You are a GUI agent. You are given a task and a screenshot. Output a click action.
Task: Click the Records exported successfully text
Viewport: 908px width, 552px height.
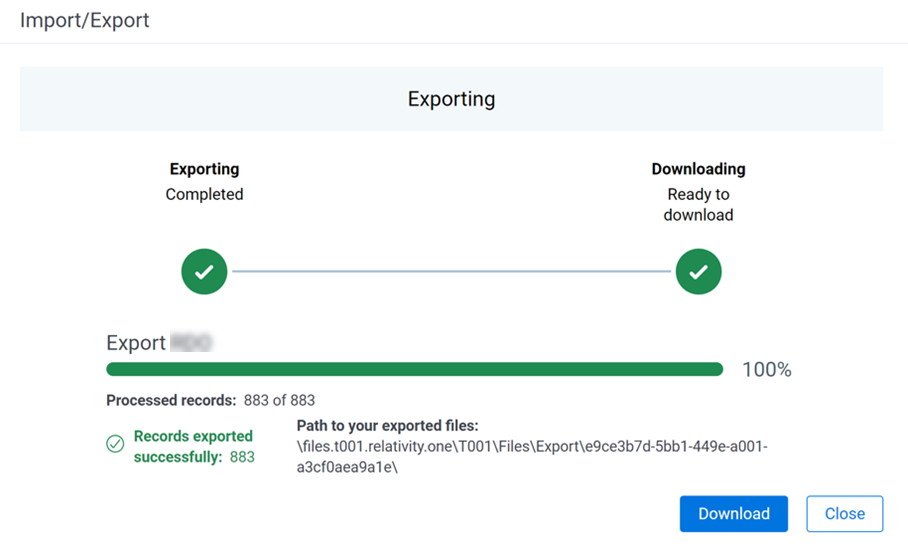point(193,447)
